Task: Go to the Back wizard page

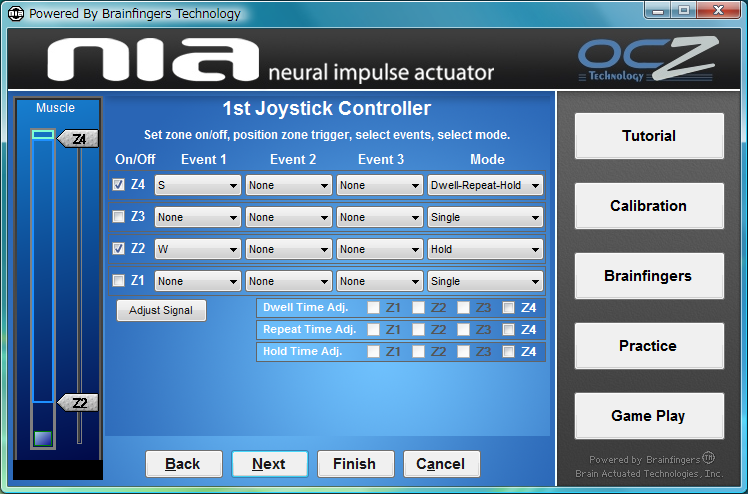Action: 184,463
